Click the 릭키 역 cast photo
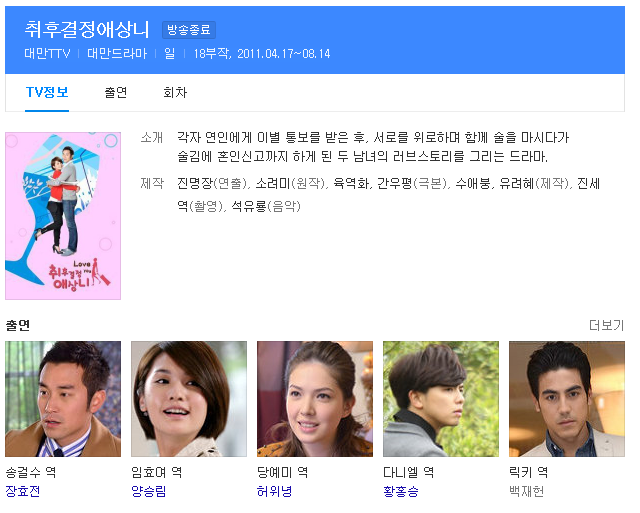This screenshot has height=513, width=640. coord(567,399)
